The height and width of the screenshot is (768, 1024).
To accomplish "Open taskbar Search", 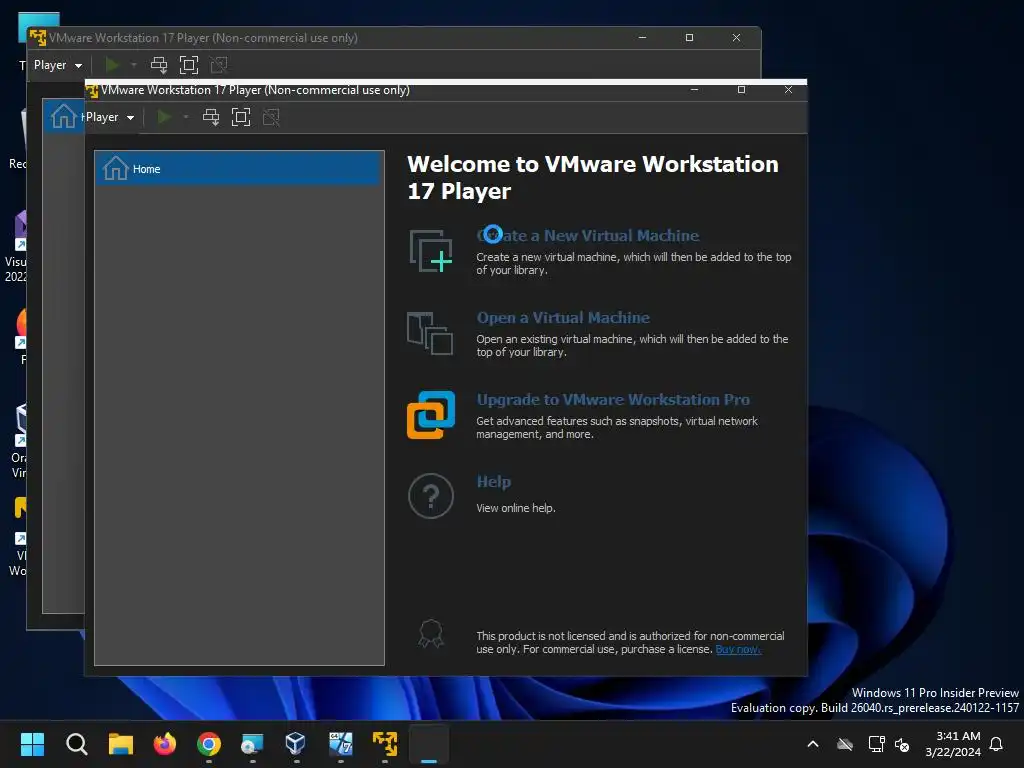I will (x=76, y=744).
